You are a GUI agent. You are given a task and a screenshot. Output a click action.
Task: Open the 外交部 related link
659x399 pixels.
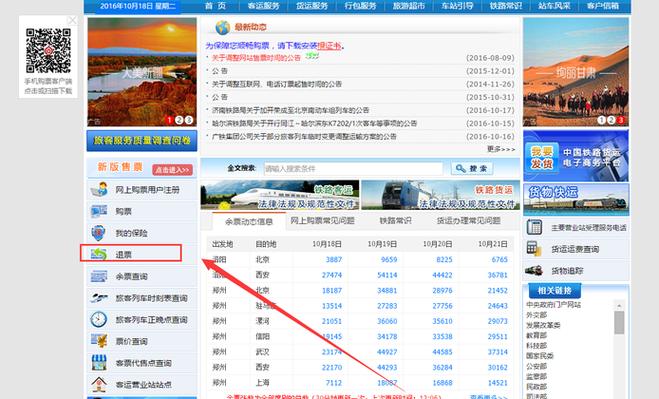coord(537,314)
